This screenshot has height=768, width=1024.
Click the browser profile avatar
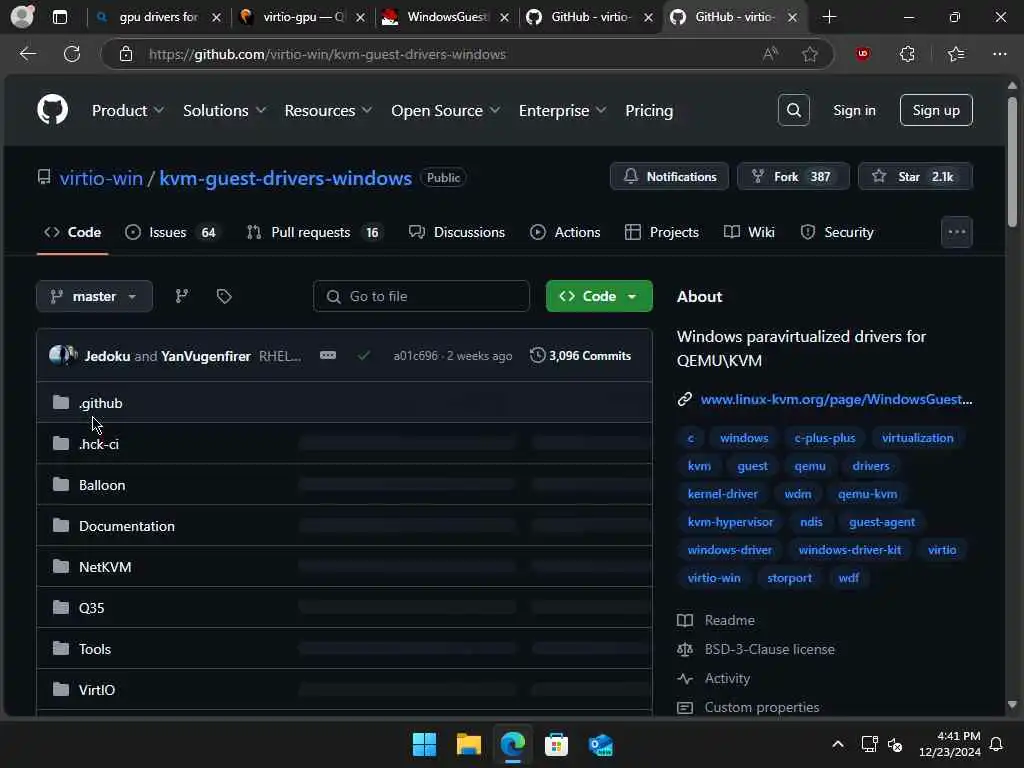point(22,16)
